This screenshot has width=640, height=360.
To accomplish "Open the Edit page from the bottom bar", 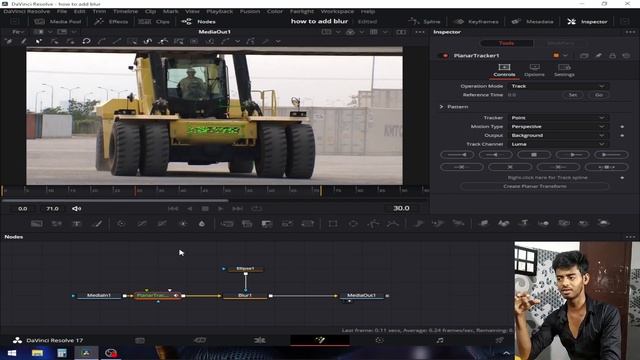I will [260, 340].
